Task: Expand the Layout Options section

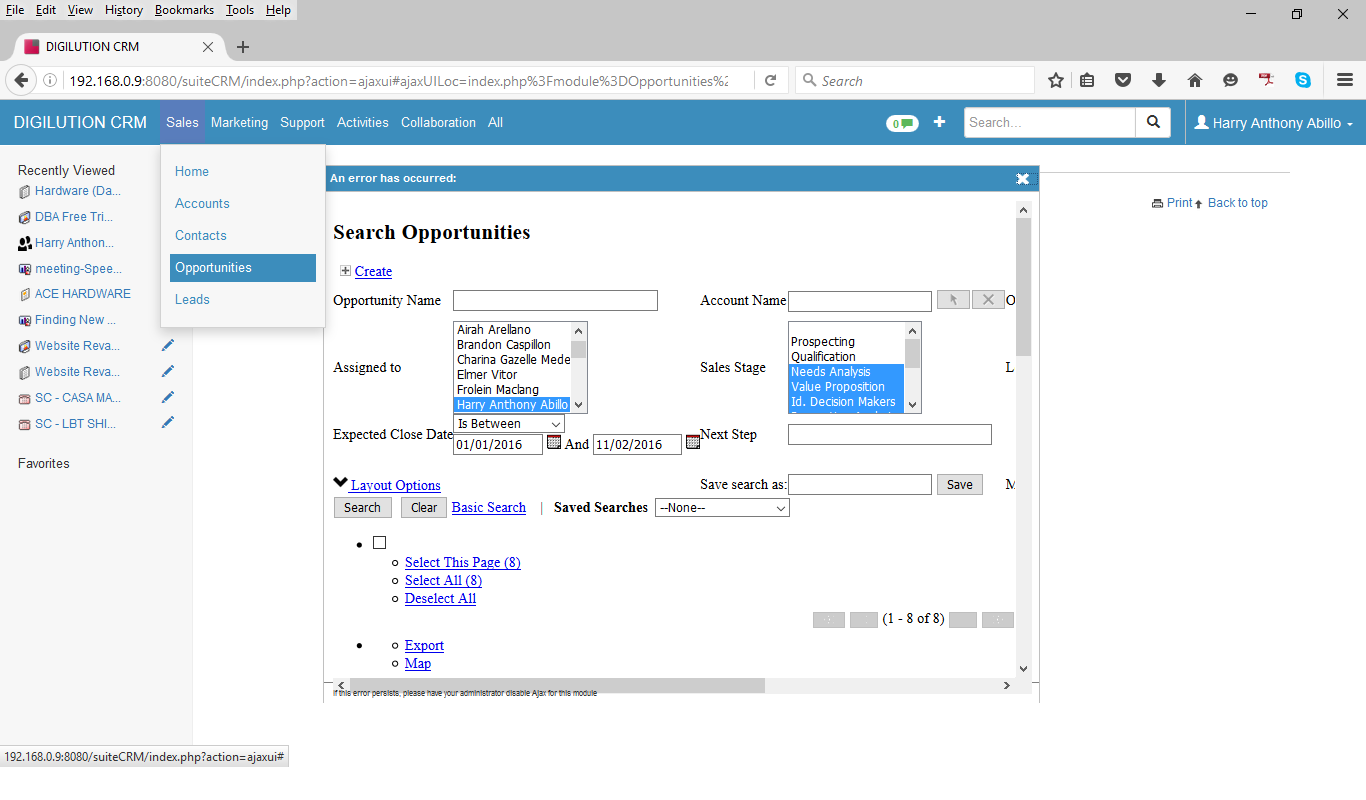Action: pos(395,485)
